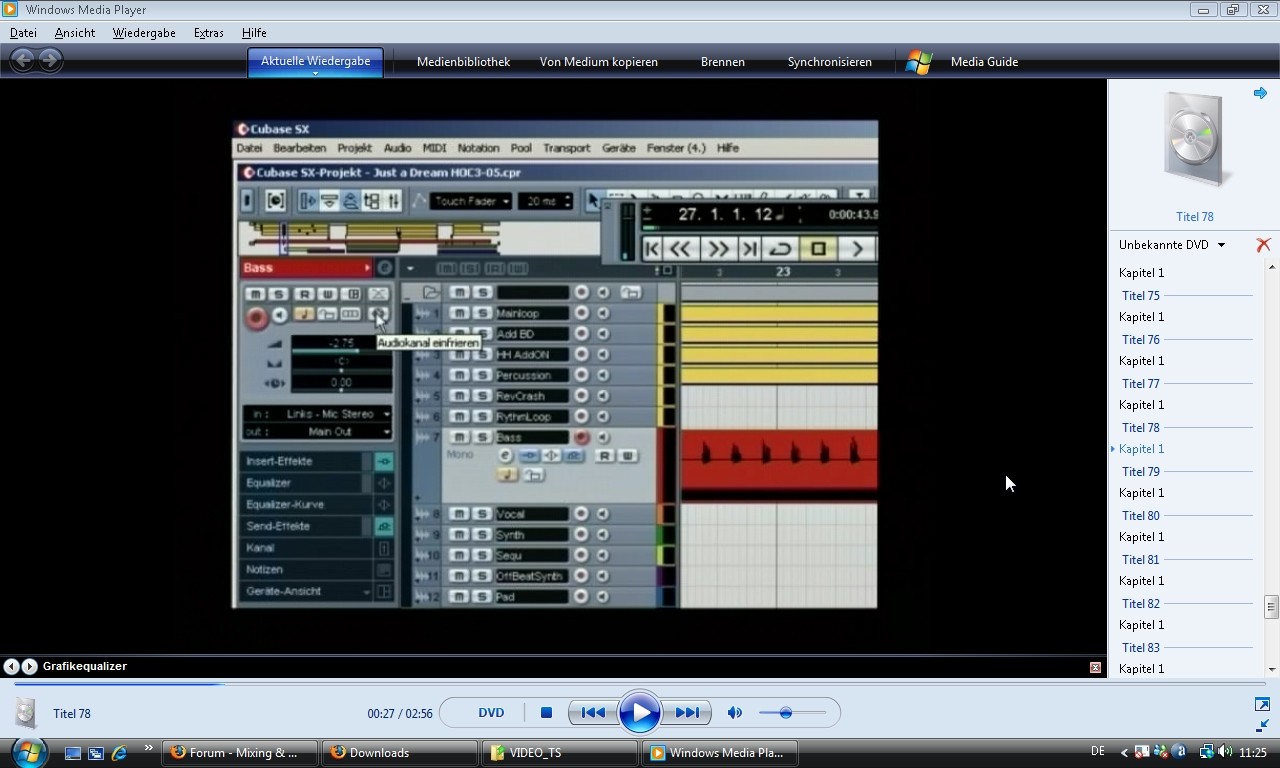Select the Synchronisieren tab

point(830,62)
